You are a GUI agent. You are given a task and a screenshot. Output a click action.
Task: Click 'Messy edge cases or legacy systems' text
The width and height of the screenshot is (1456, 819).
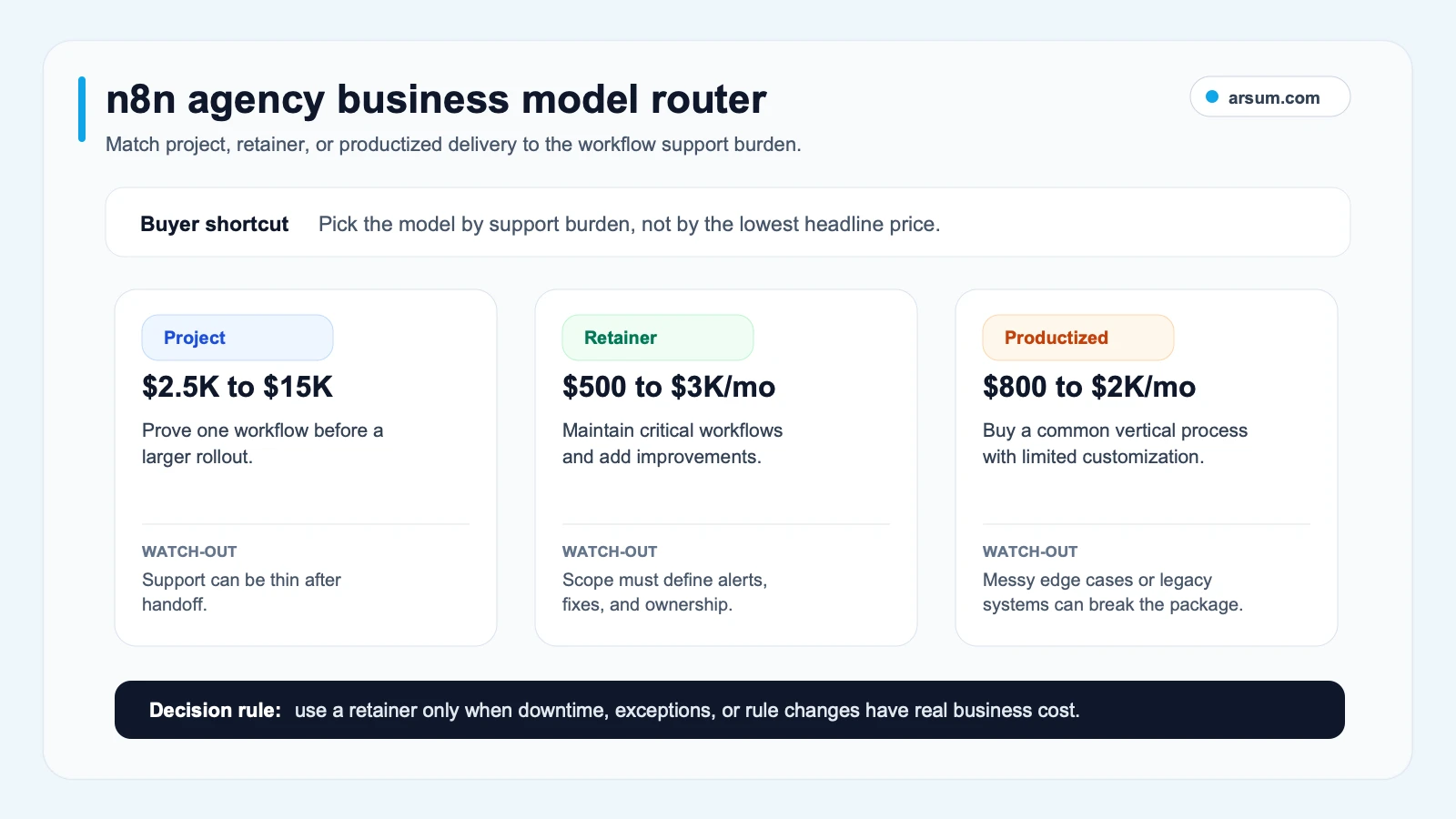[x=1113, y=591]
